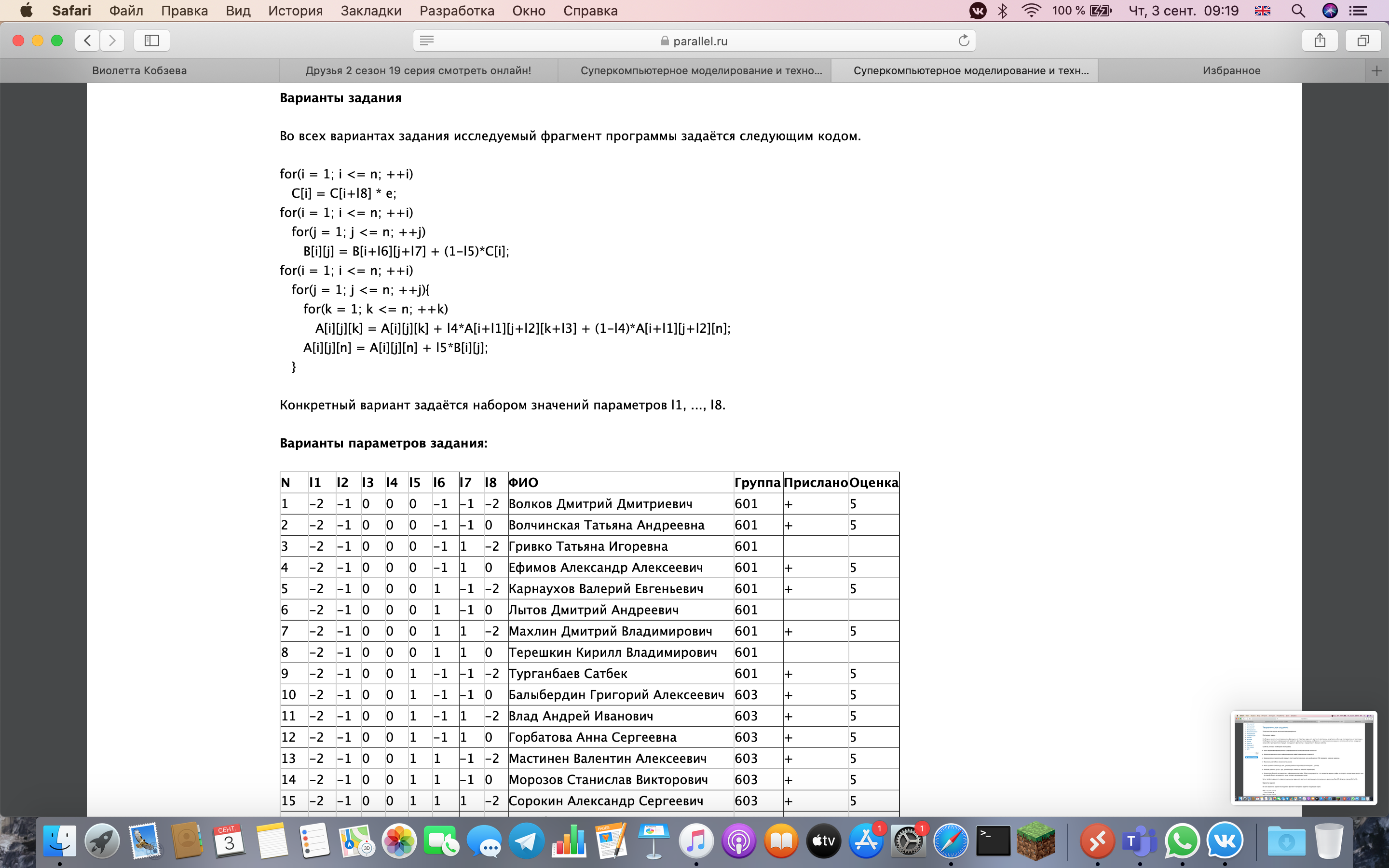This screenshot has width=1389, height=868.
Task: Switch to the Друзья 2 сезон 19 серия tab
Action: pos(418,70)
